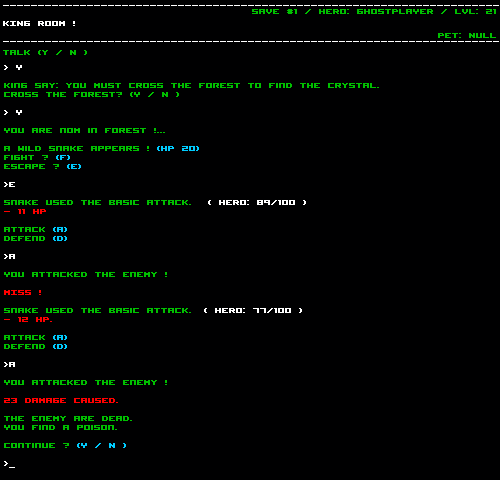Click the red 'Miss !' message

[x=23, y=292]
